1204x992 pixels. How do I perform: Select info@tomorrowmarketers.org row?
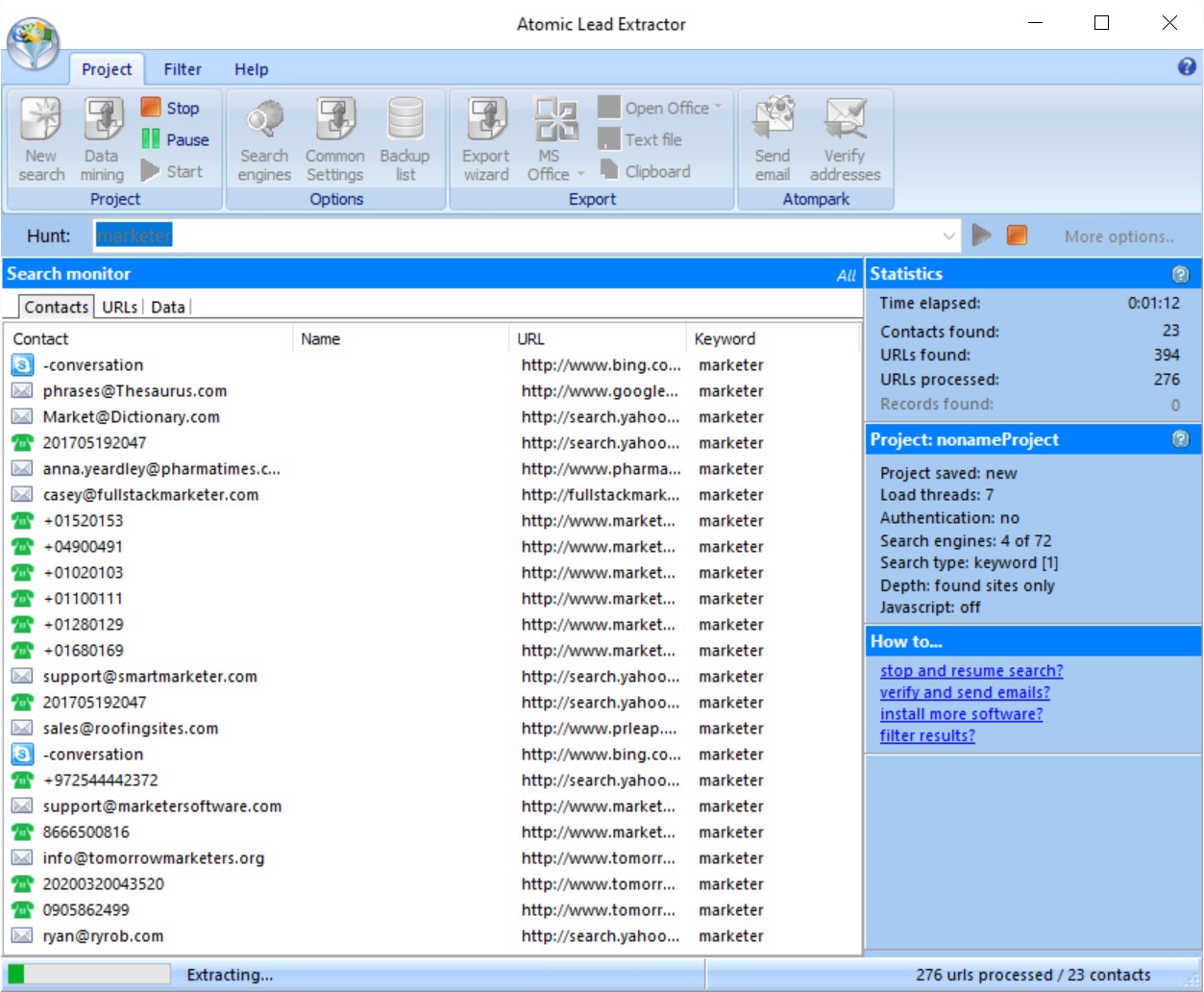coord(432,858)
